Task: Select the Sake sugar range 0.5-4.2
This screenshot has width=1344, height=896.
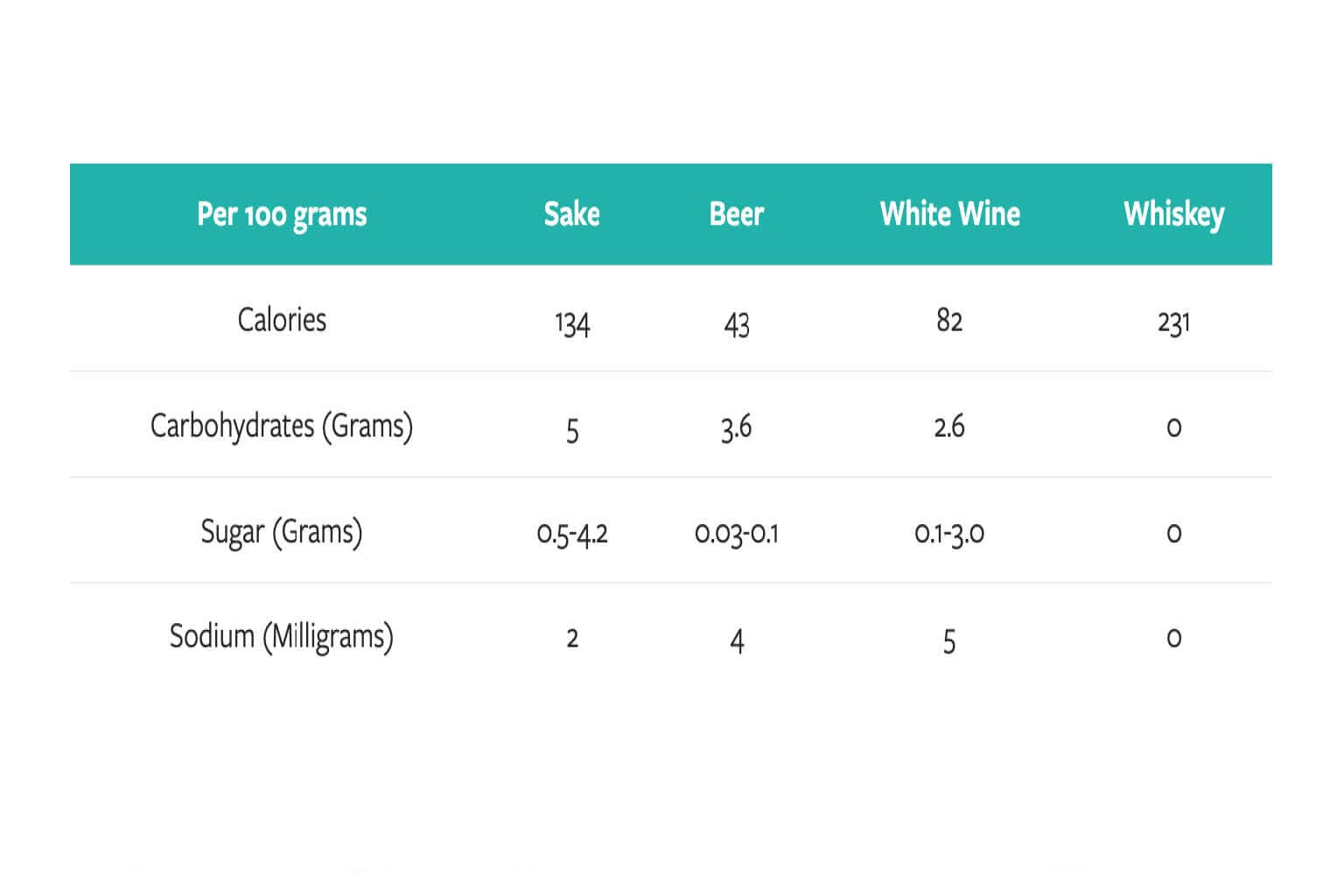Action: [572, 533]
